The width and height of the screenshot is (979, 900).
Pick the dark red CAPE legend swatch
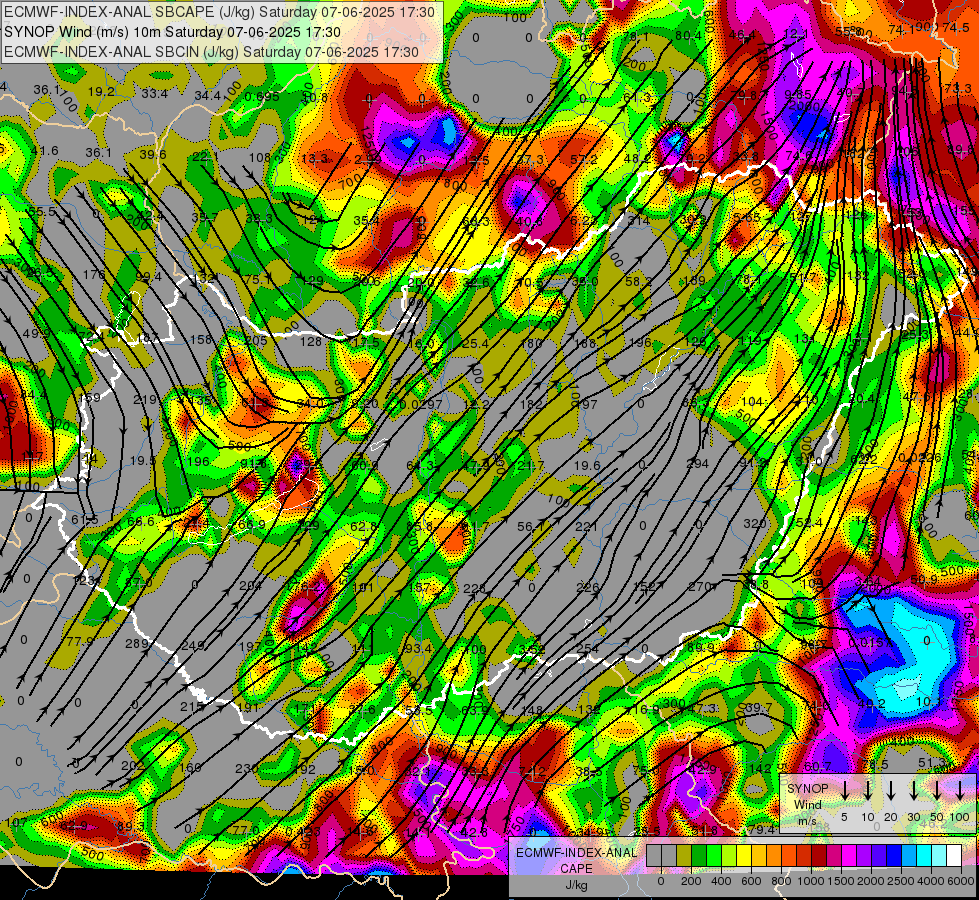click(x=819, y=856)
